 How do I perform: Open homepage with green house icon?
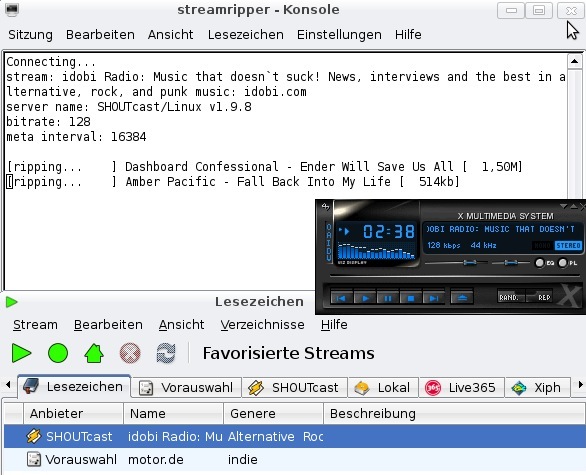[94, 353]
